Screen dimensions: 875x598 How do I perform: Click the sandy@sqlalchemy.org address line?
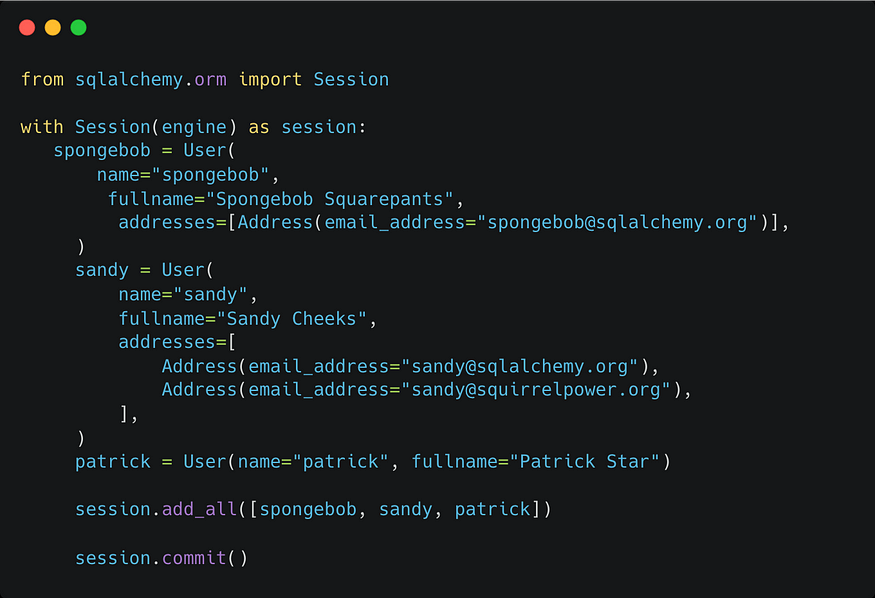(411, 366)
